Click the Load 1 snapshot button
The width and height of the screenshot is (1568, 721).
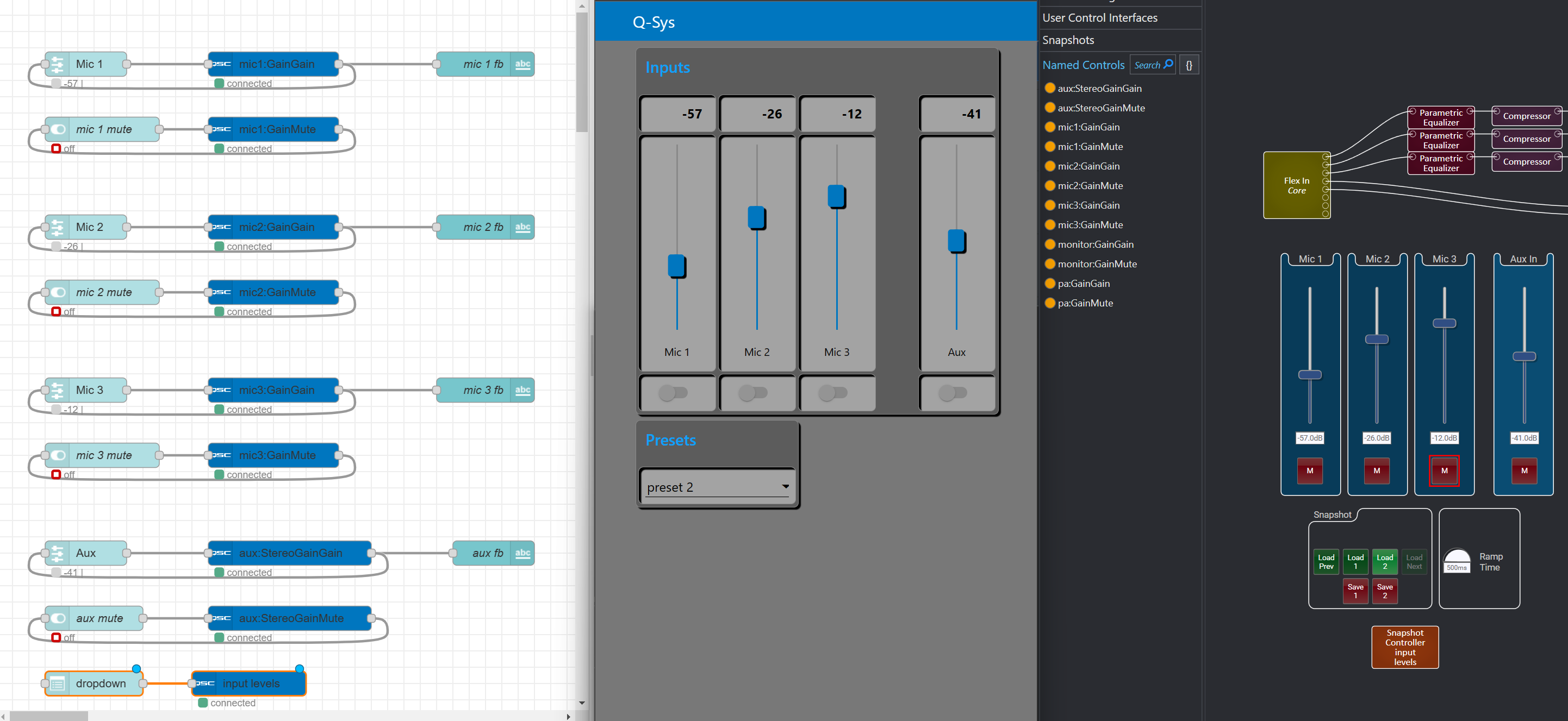1355,562
